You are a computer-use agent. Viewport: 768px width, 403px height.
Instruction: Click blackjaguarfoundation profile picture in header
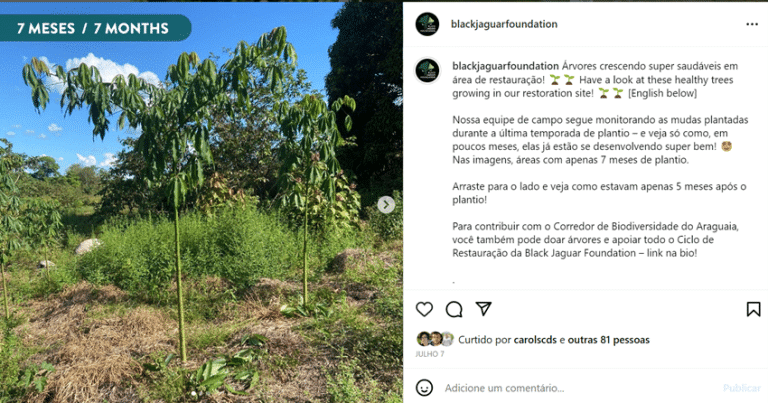point(427,24)
